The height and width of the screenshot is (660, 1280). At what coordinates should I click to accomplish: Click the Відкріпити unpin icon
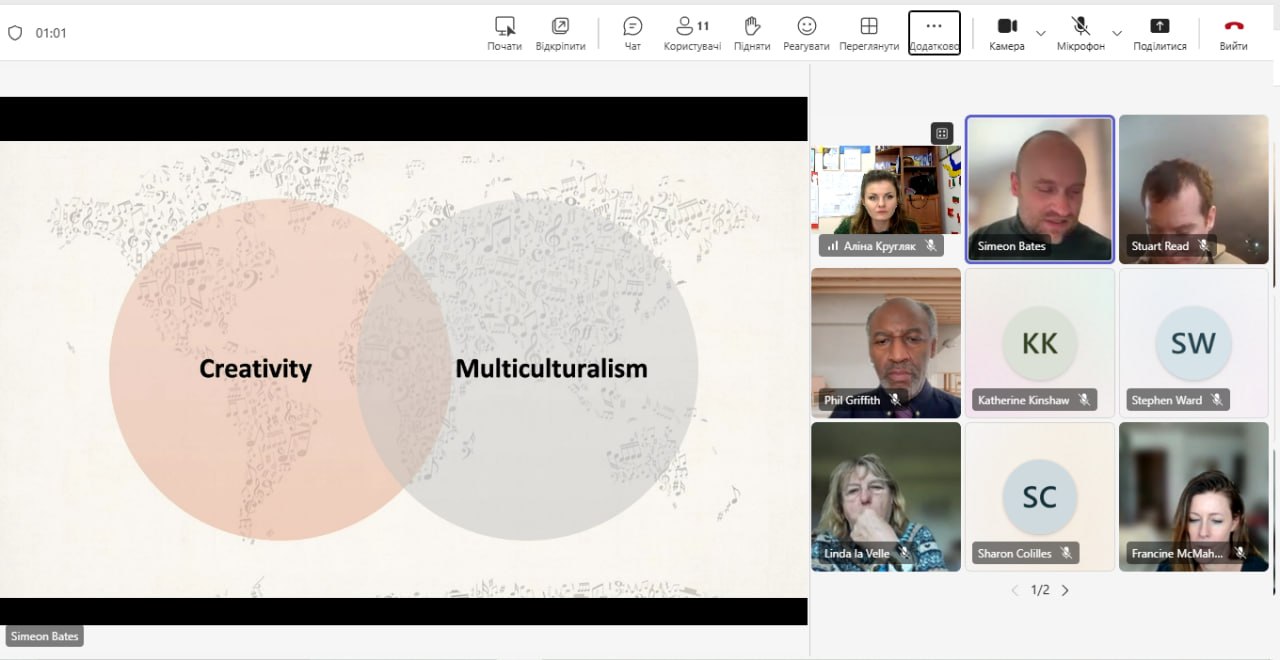click(x=560, y=27)
